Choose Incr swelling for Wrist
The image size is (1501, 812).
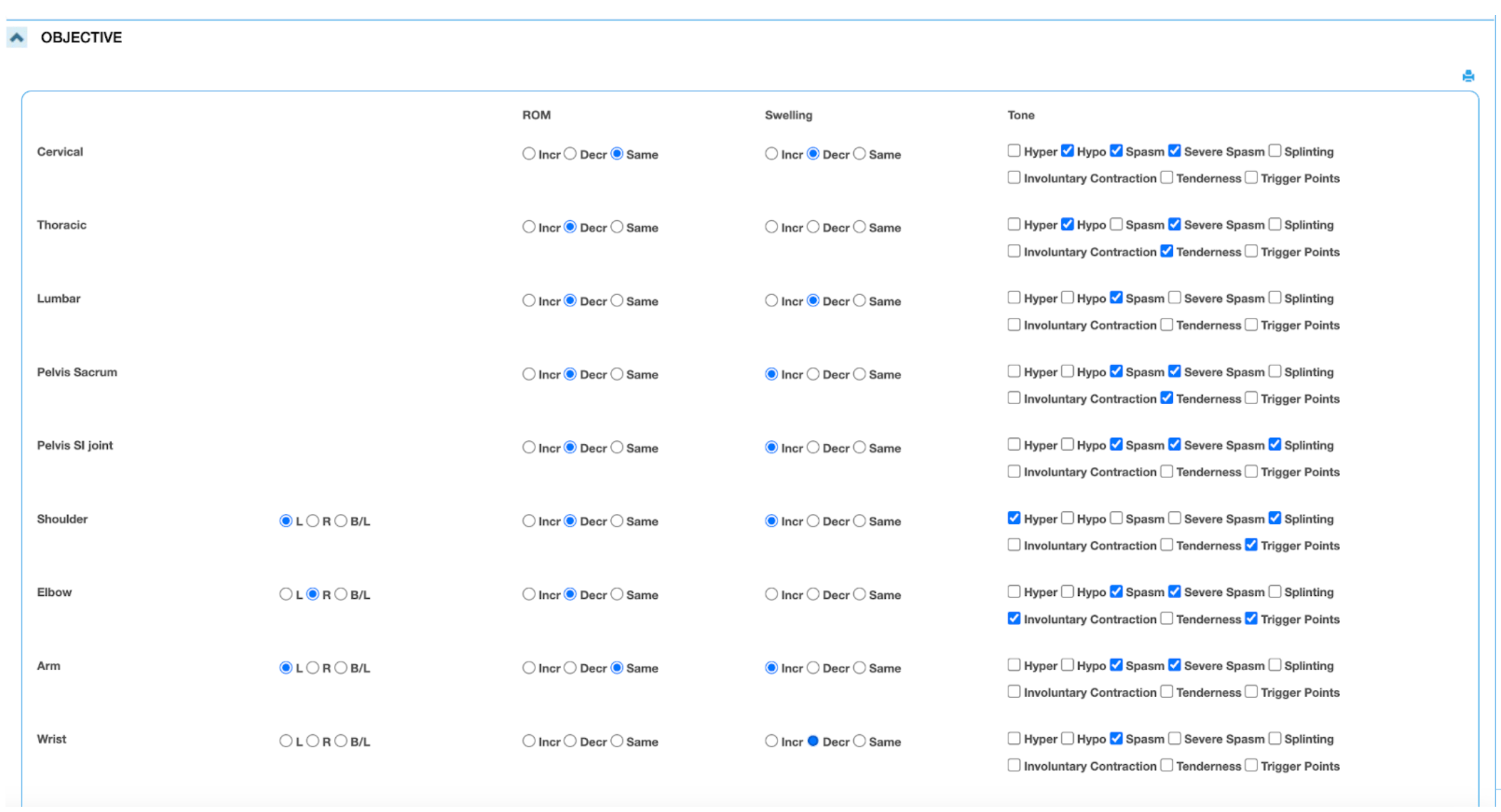point(771,741)
